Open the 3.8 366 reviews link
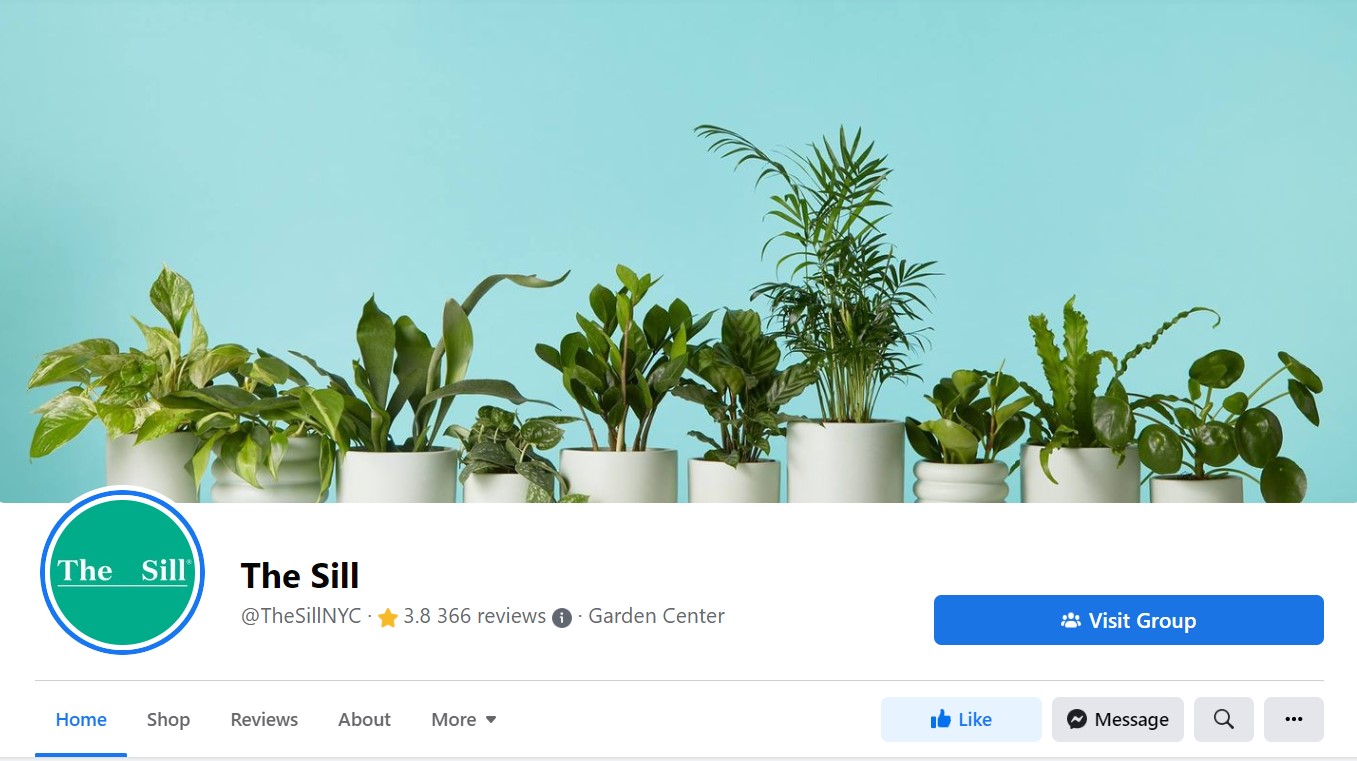Screen dimensions: 1357x761 (474, 616)
